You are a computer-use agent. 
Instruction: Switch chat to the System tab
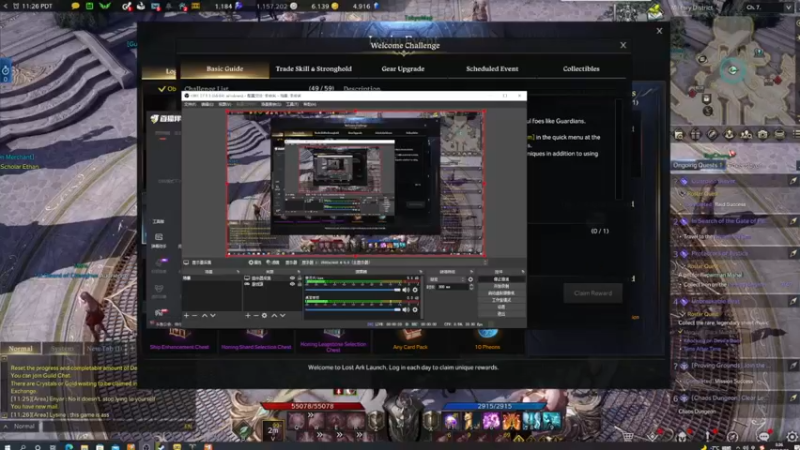[62, 349]
